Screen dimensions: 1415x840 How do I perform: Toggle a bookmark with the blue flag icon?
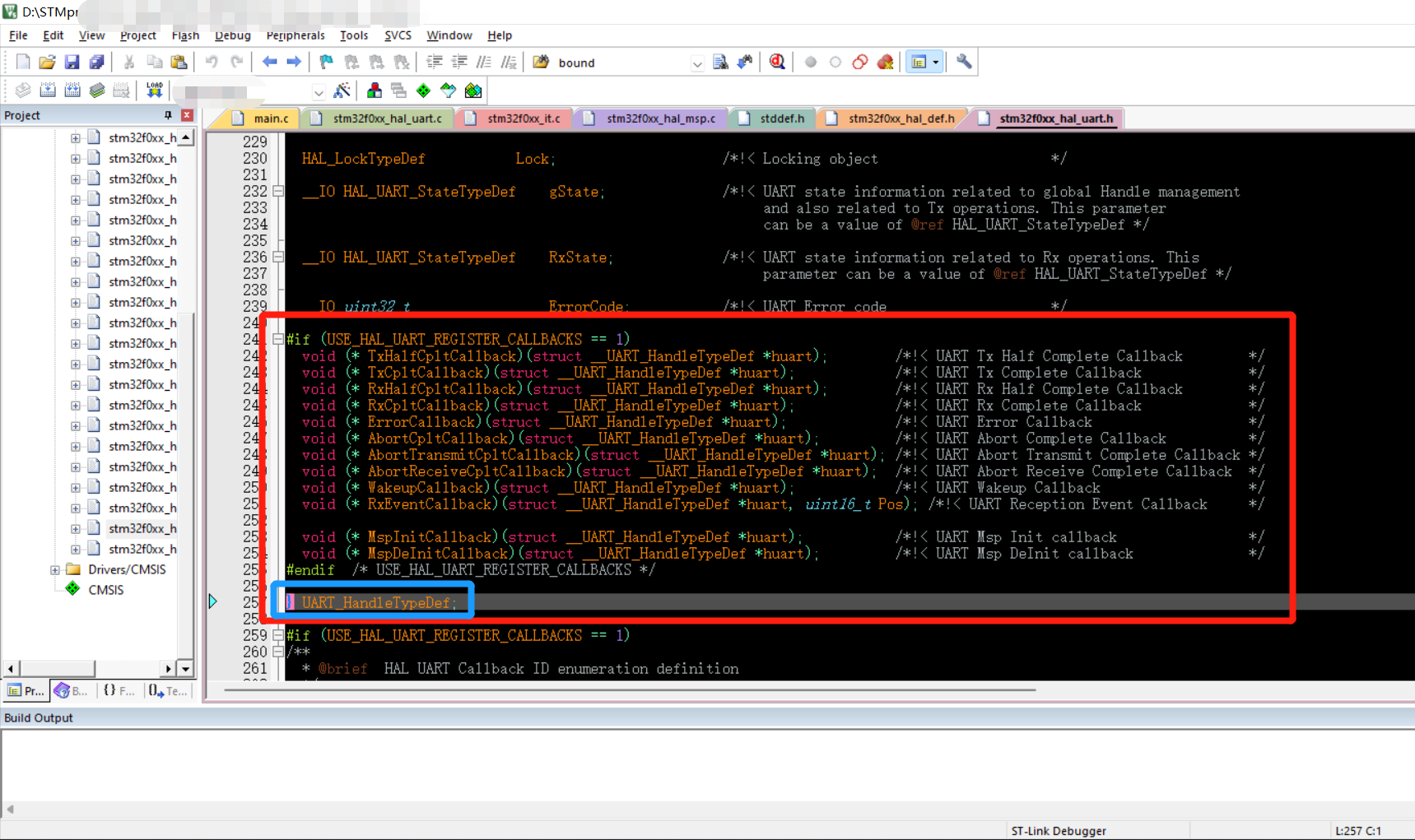coord(327,62)
